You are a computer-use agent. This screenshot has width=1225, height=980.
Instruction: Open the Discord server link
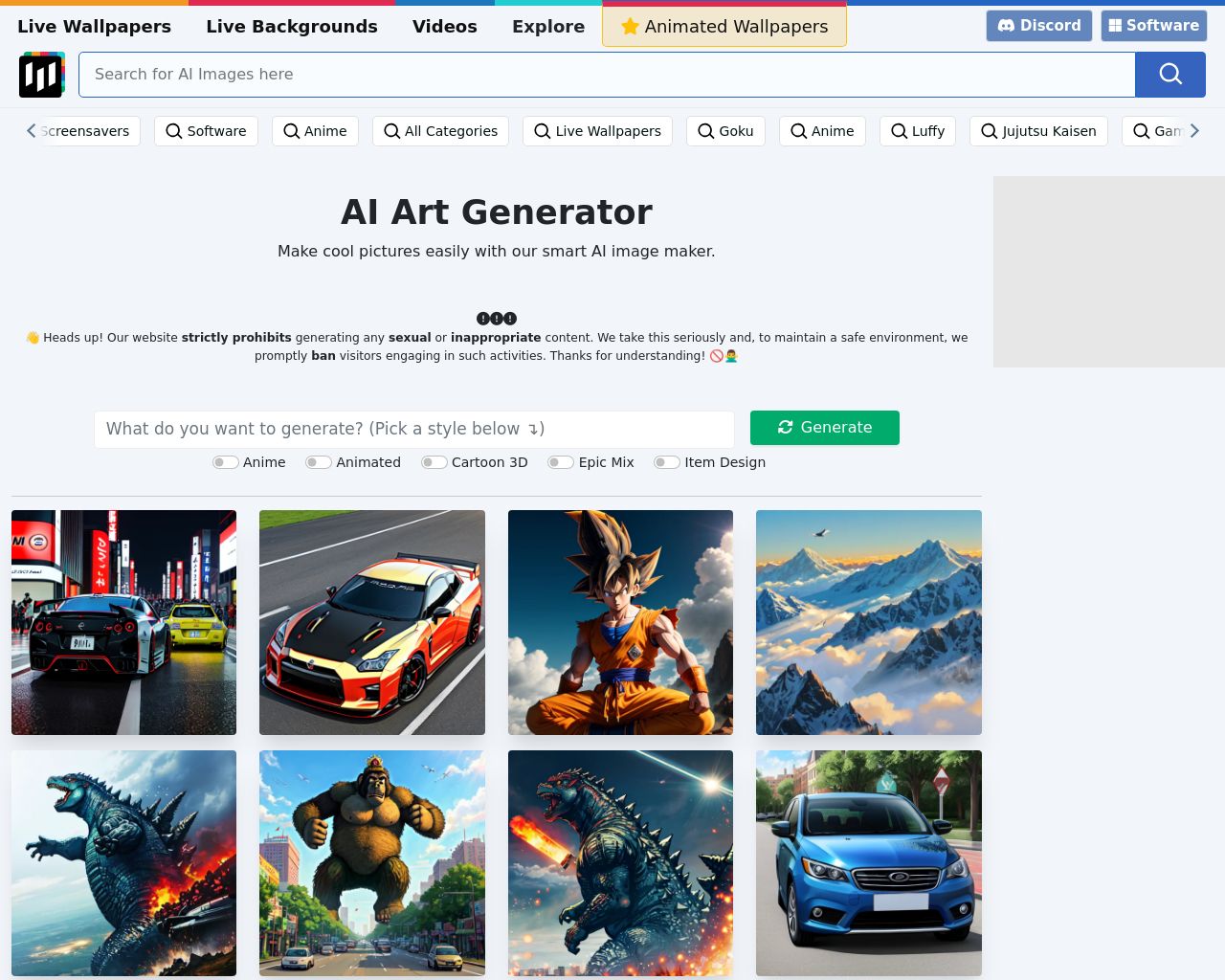pyautogui.click(x=1039, y=26)
